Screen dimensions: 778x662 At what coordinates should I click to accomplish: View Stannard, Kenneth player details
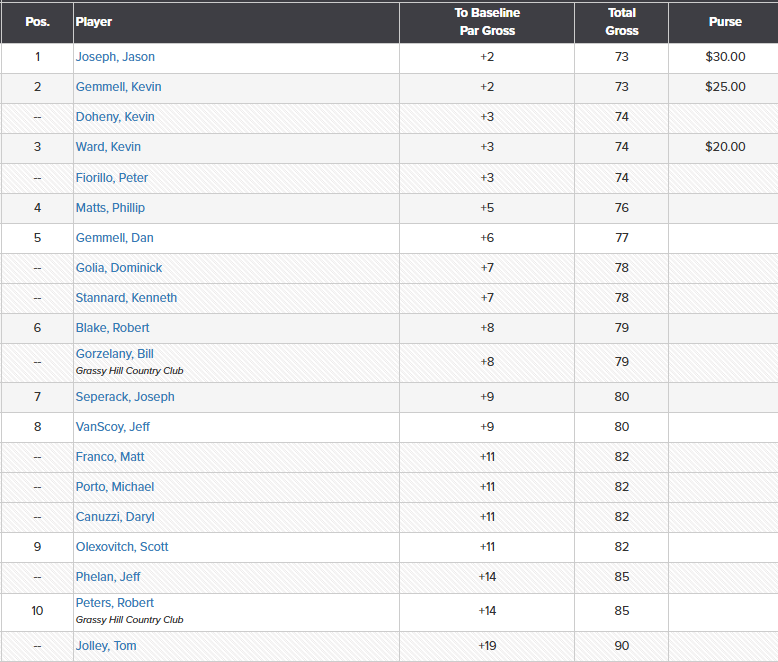point(126,298)
